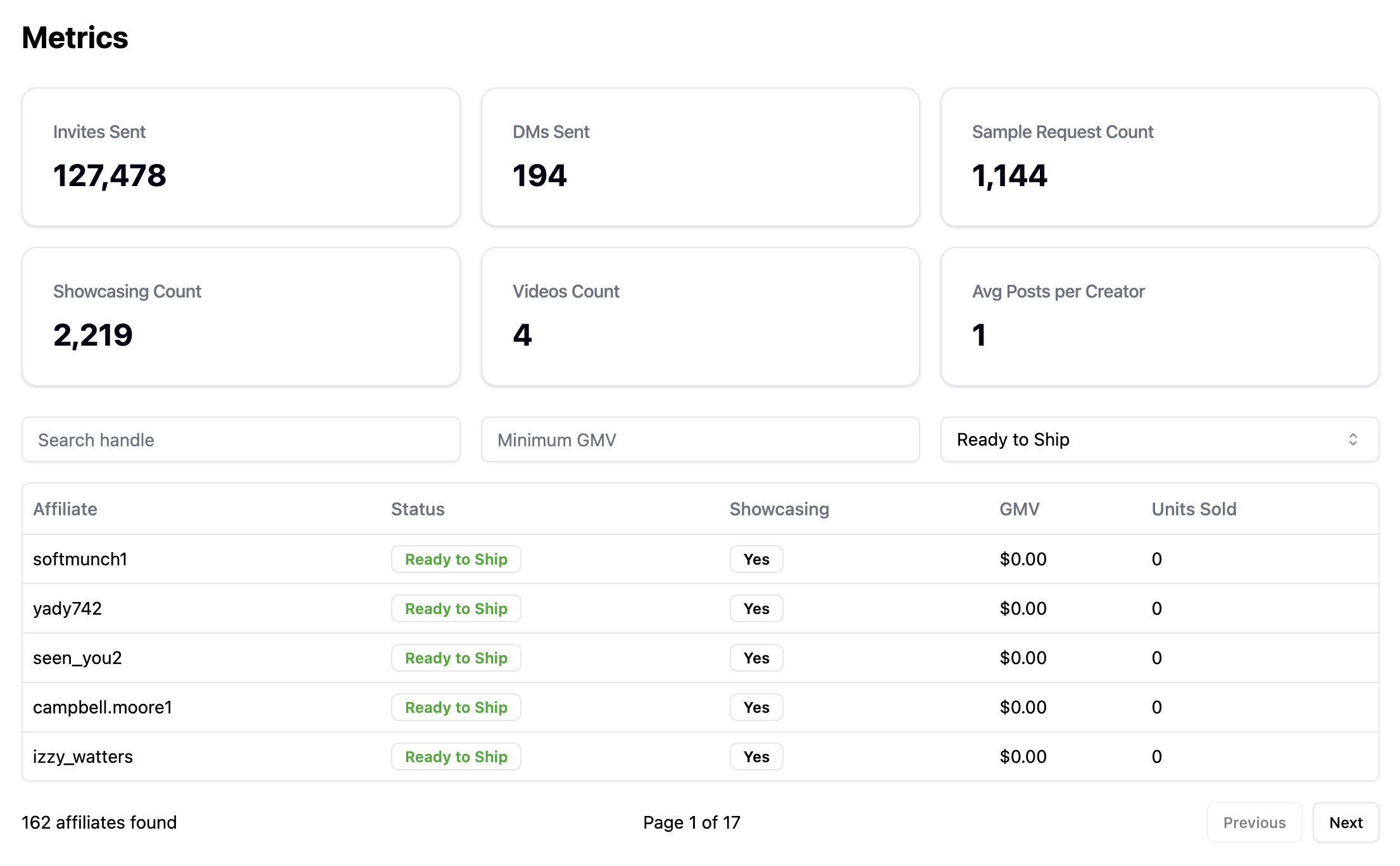Go to Next page of affiliates
The image size is (1400, 866).
point(1345,822)
